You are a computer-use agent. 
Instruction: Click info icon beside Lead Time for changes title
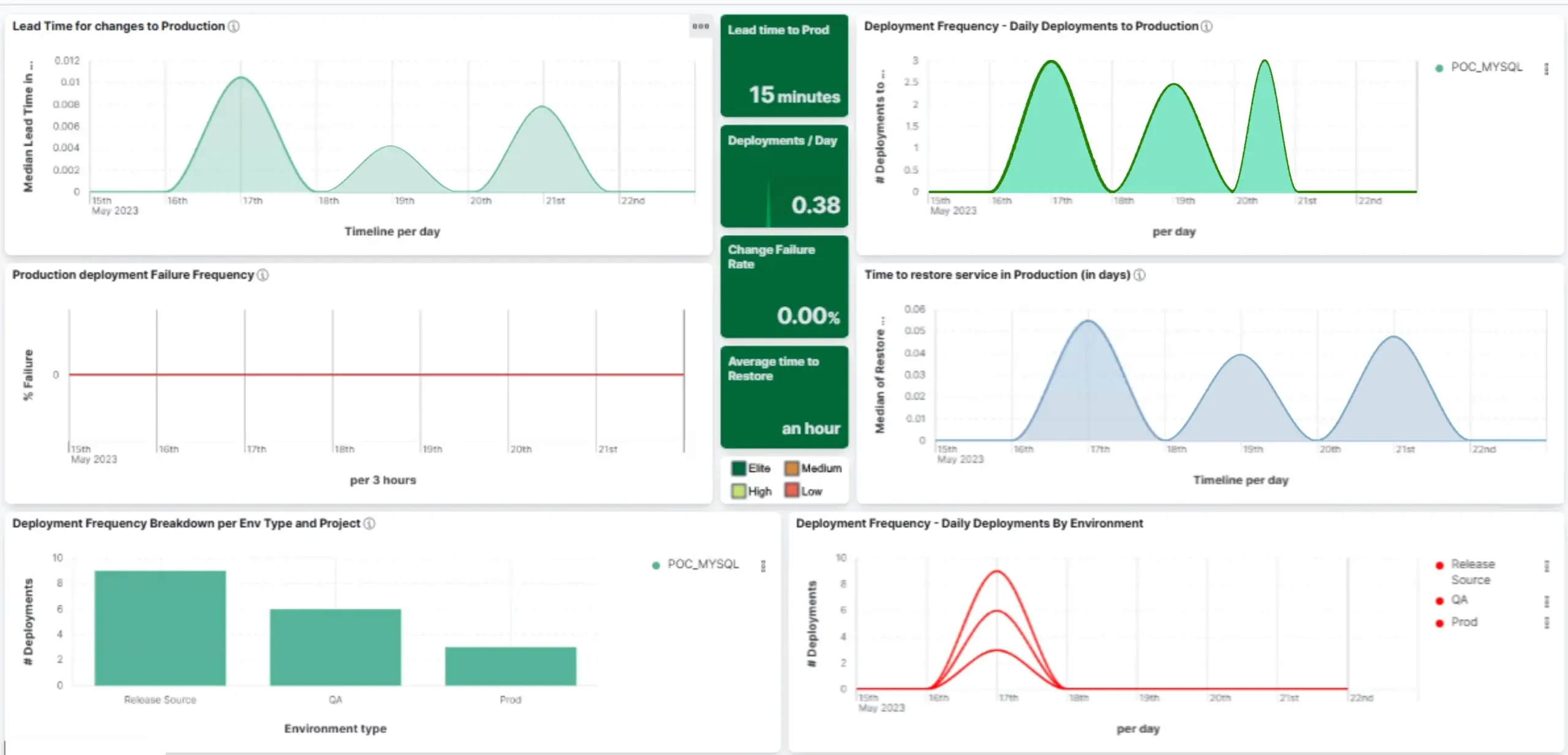coord(234,26)
